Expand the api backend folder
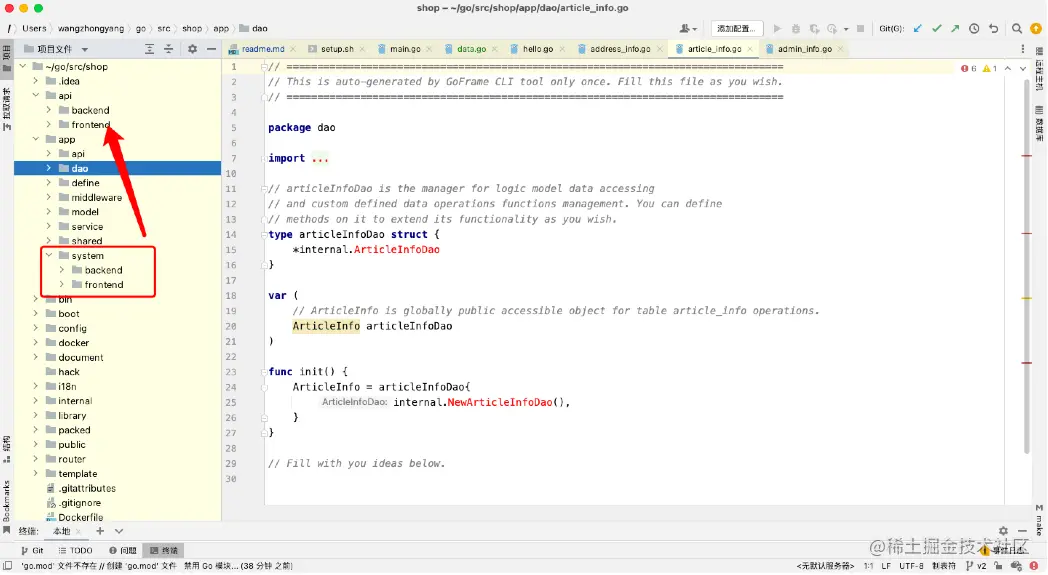The image size is (1048, 575). (49, 110)
